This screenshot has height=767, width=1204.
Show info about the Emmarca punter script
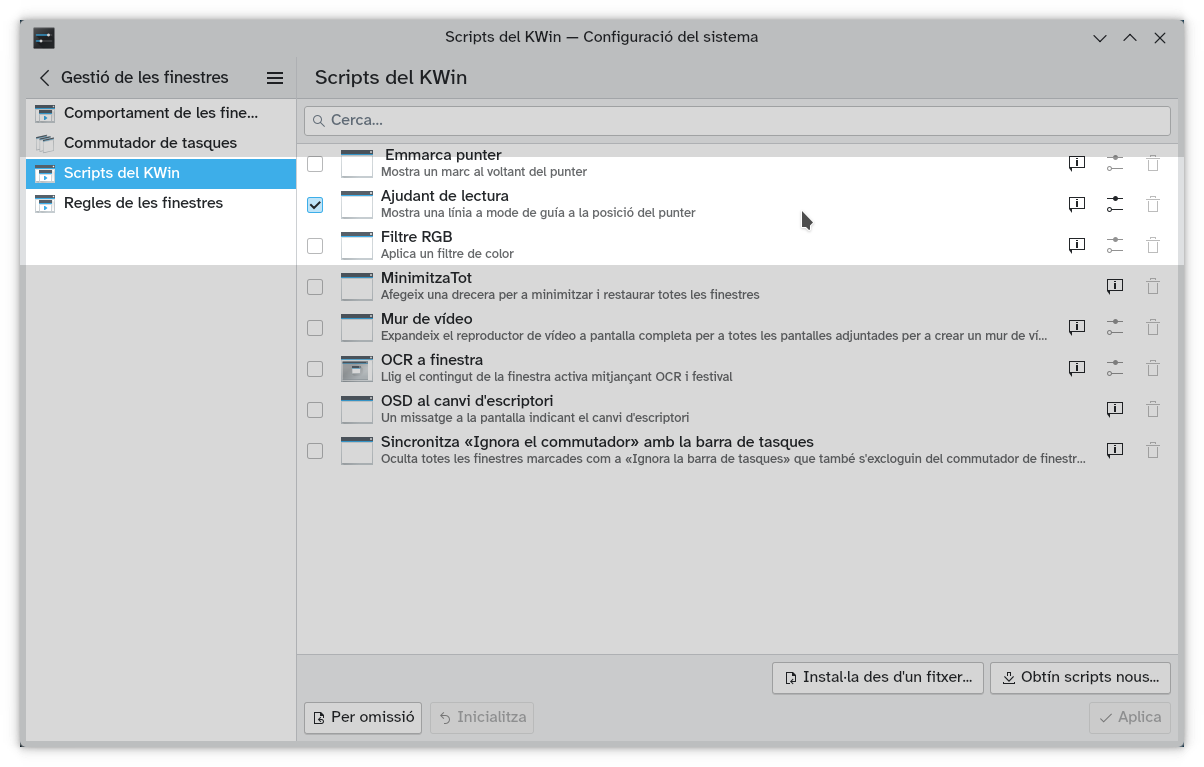(1077, 163)
